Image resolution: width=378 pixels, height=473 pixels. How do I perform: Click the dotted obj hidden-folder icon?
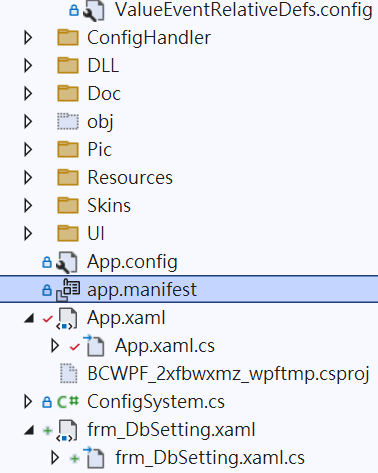pos(68,121)
